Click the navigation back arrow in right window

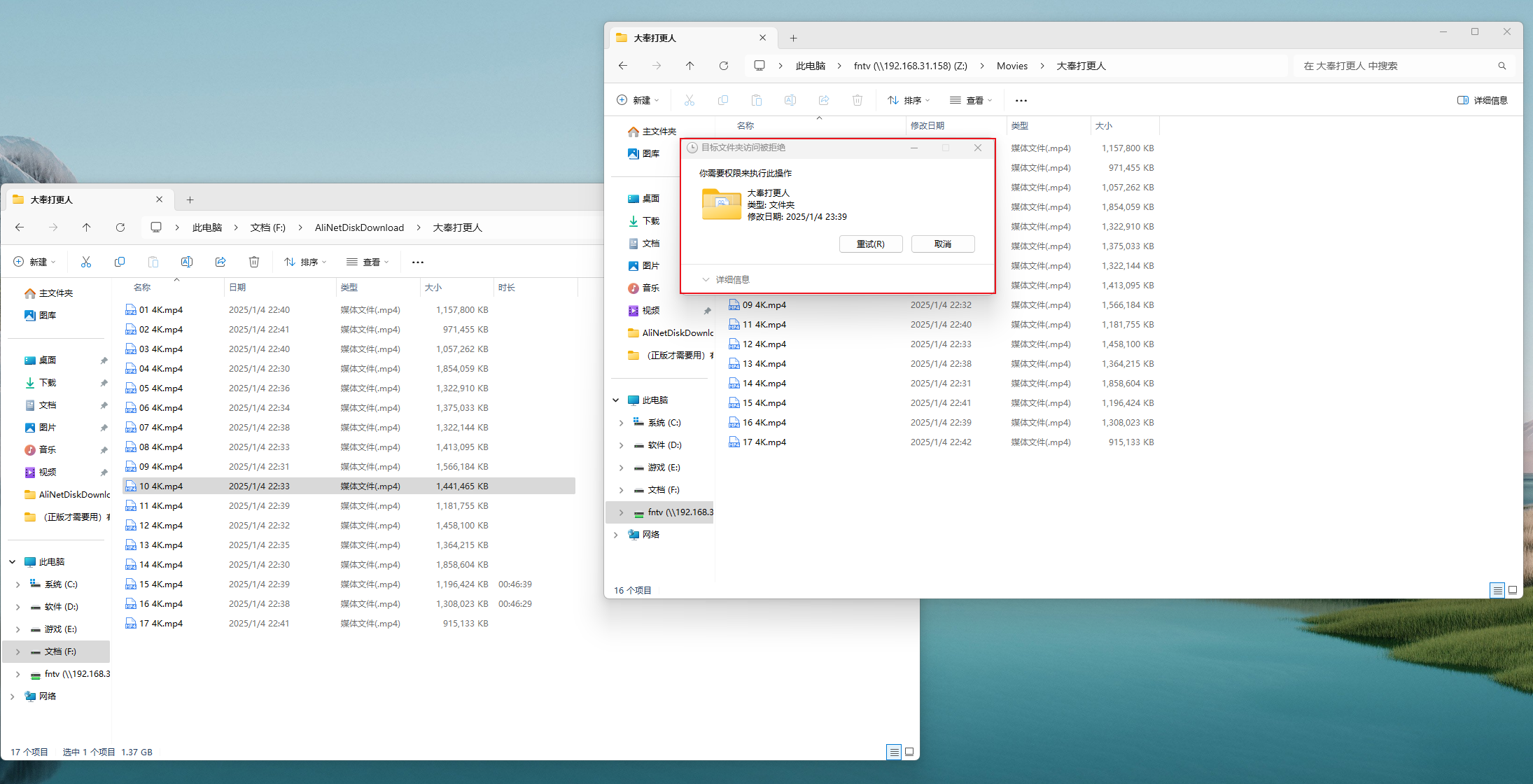pyautogui.click(x=623, y=65)
